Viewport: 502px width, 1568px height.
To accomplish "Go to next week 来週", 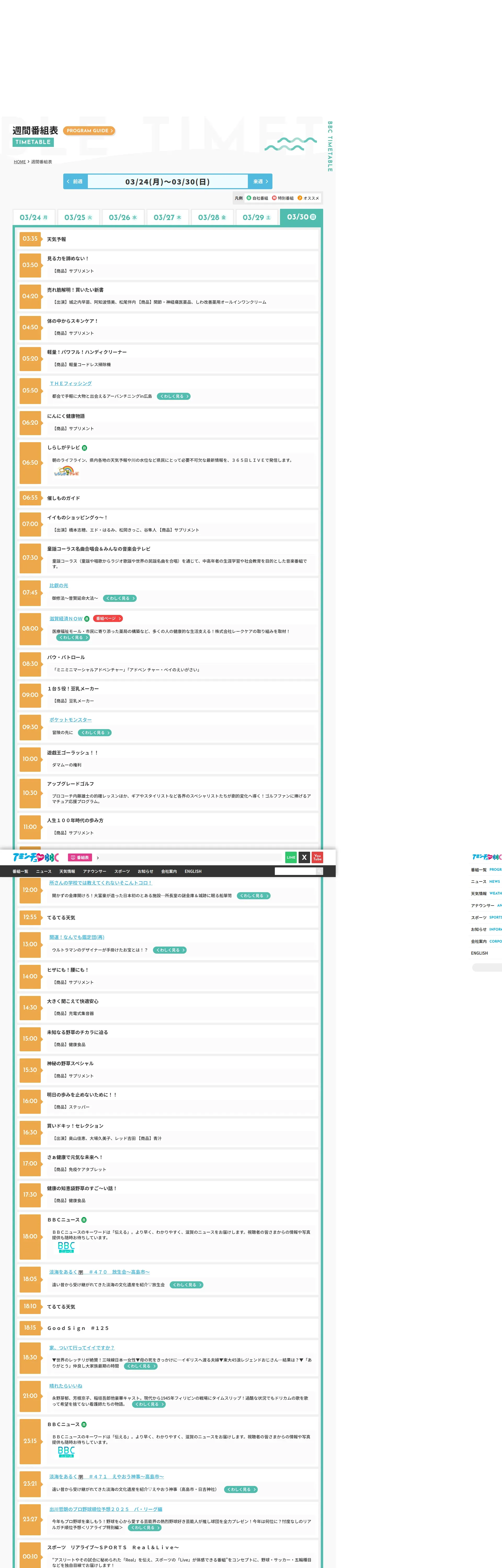I will (260, 181).
